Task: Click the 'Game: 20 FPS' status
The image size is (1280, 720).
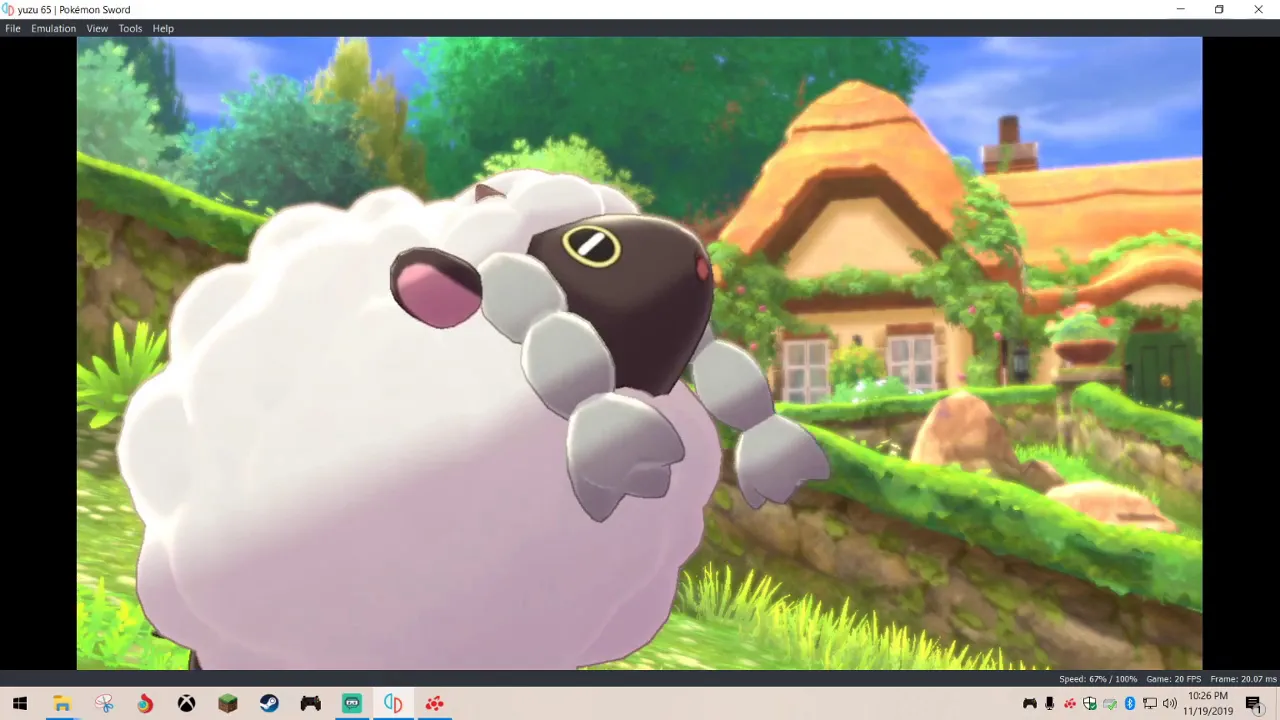Action: pyautogui.click(x=1173, y=679)
